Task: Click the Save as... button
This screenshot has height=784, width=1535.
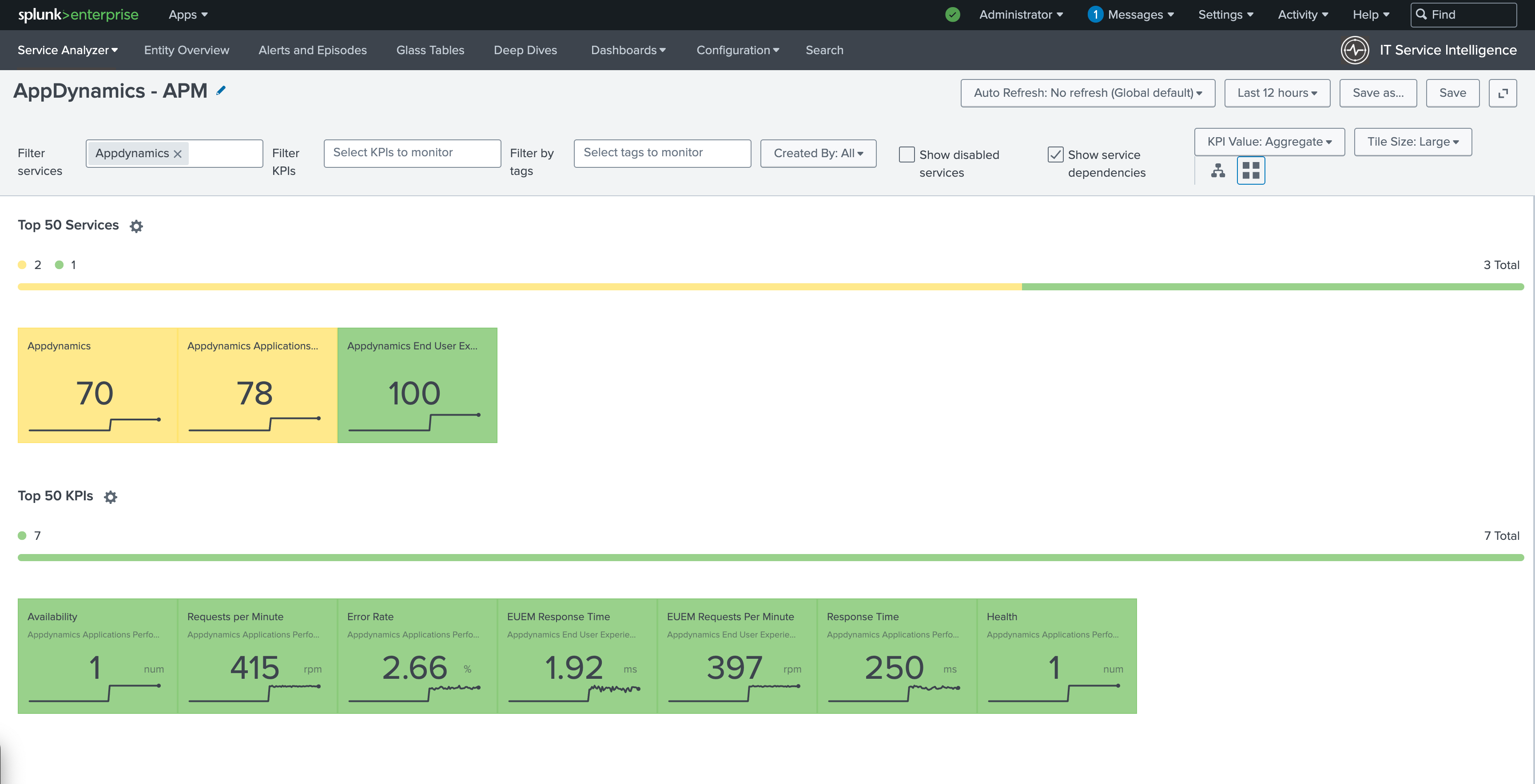Action: [x=1378, y=93]
